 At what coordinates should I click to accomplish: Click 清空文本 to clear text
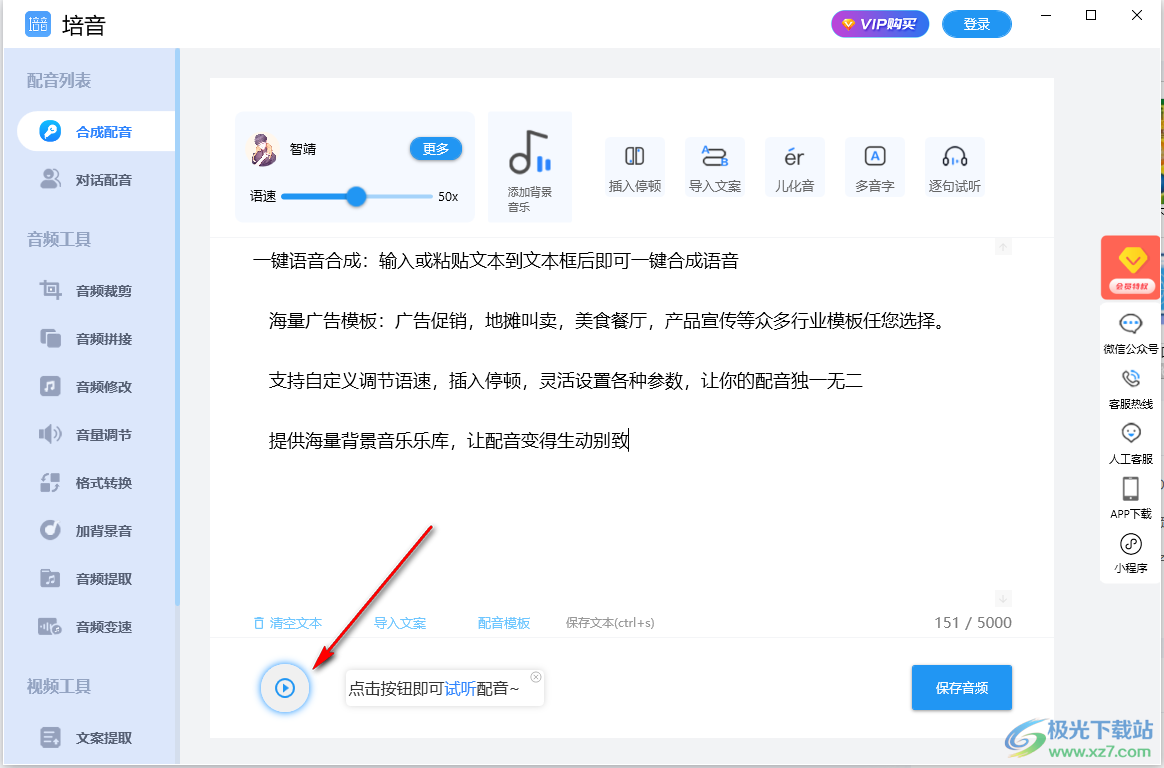pyautogui.click(x=288, y=623)
